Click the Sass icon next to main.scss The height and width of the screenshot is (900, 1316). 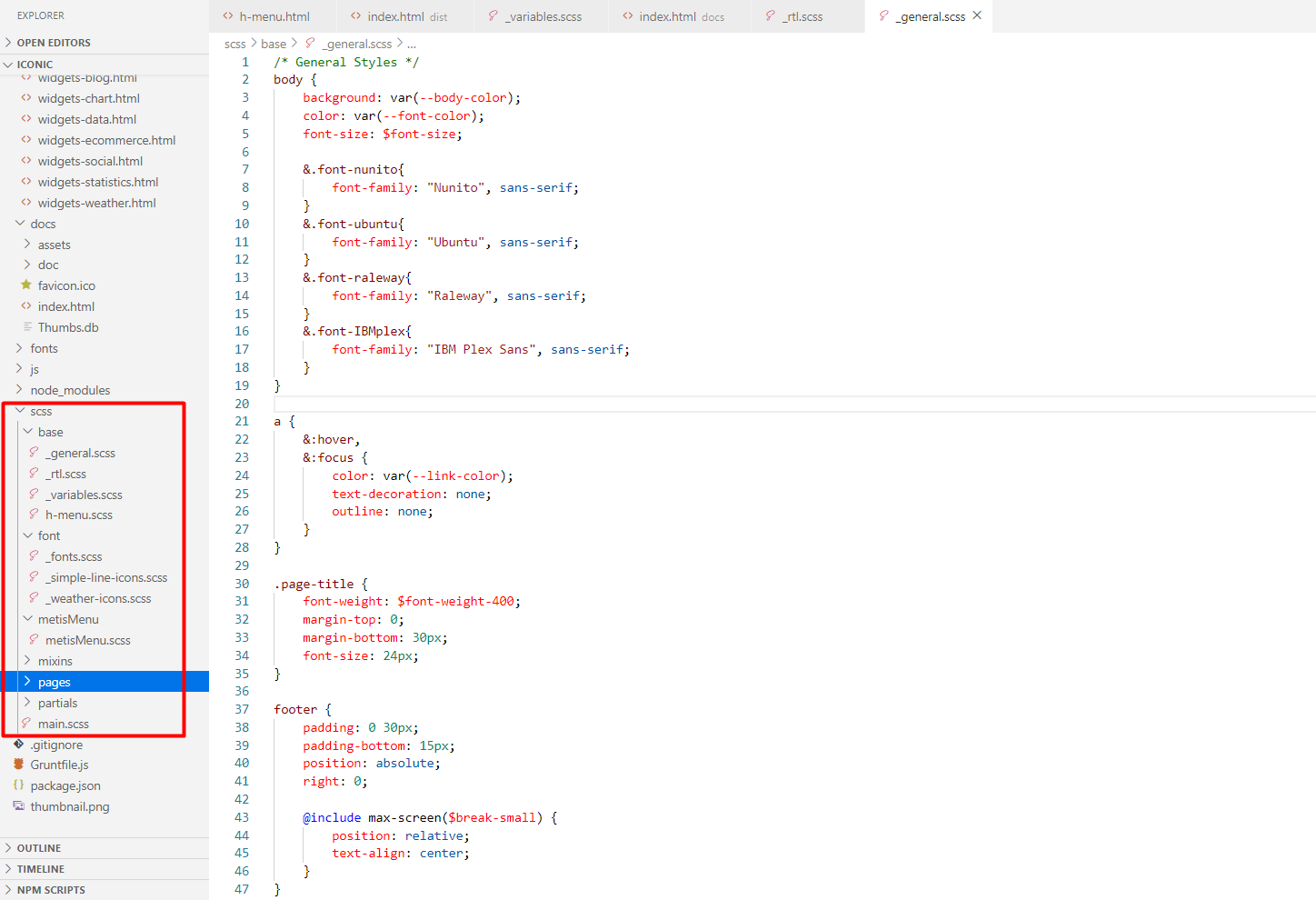pyautogui.click(x=26, y=724)
